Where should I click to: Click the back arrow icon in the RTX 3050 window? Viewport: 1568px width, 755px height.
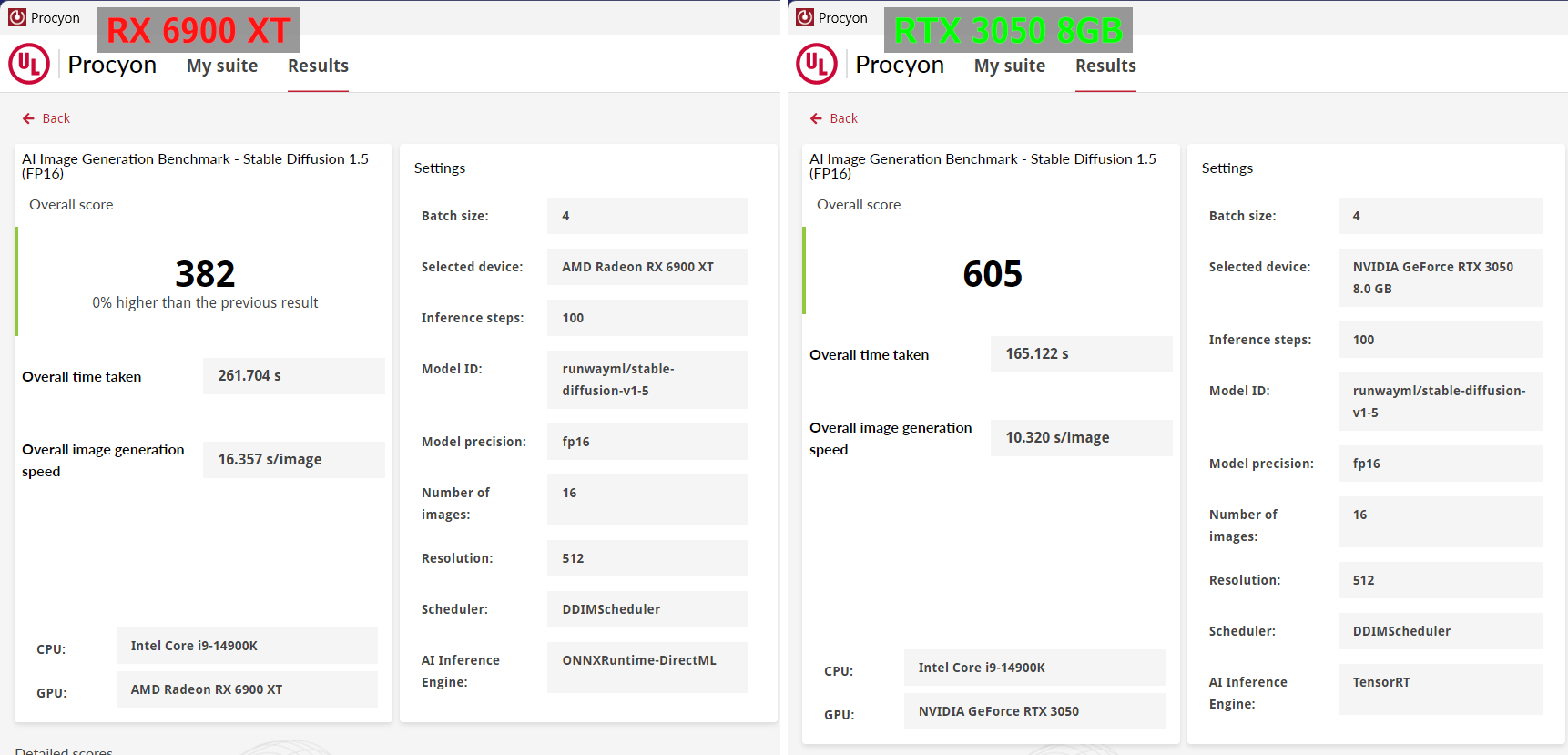[x=816, y=118]
